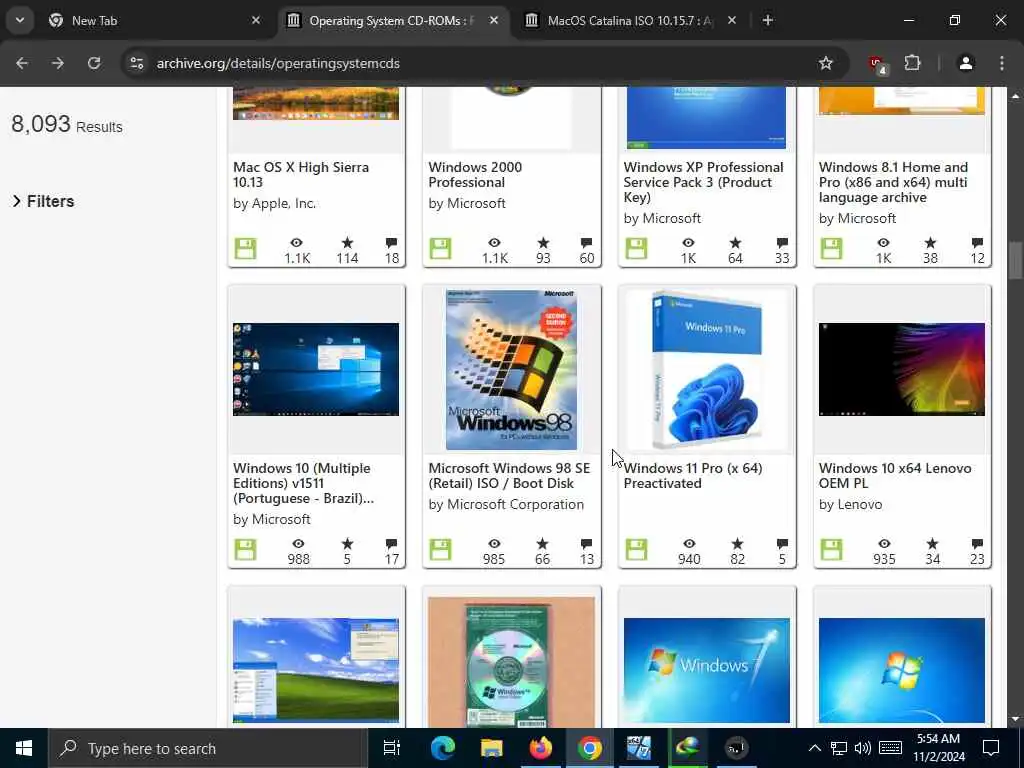Click favorites star on High Sierra card
Viewport: 1024px width, 768px height.
(x=347, y=242)
